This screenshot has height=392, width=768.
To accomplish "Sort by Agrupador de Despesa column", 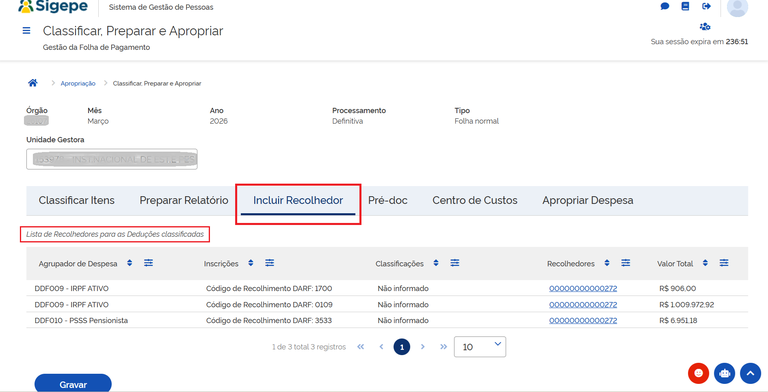I will 130,263.
